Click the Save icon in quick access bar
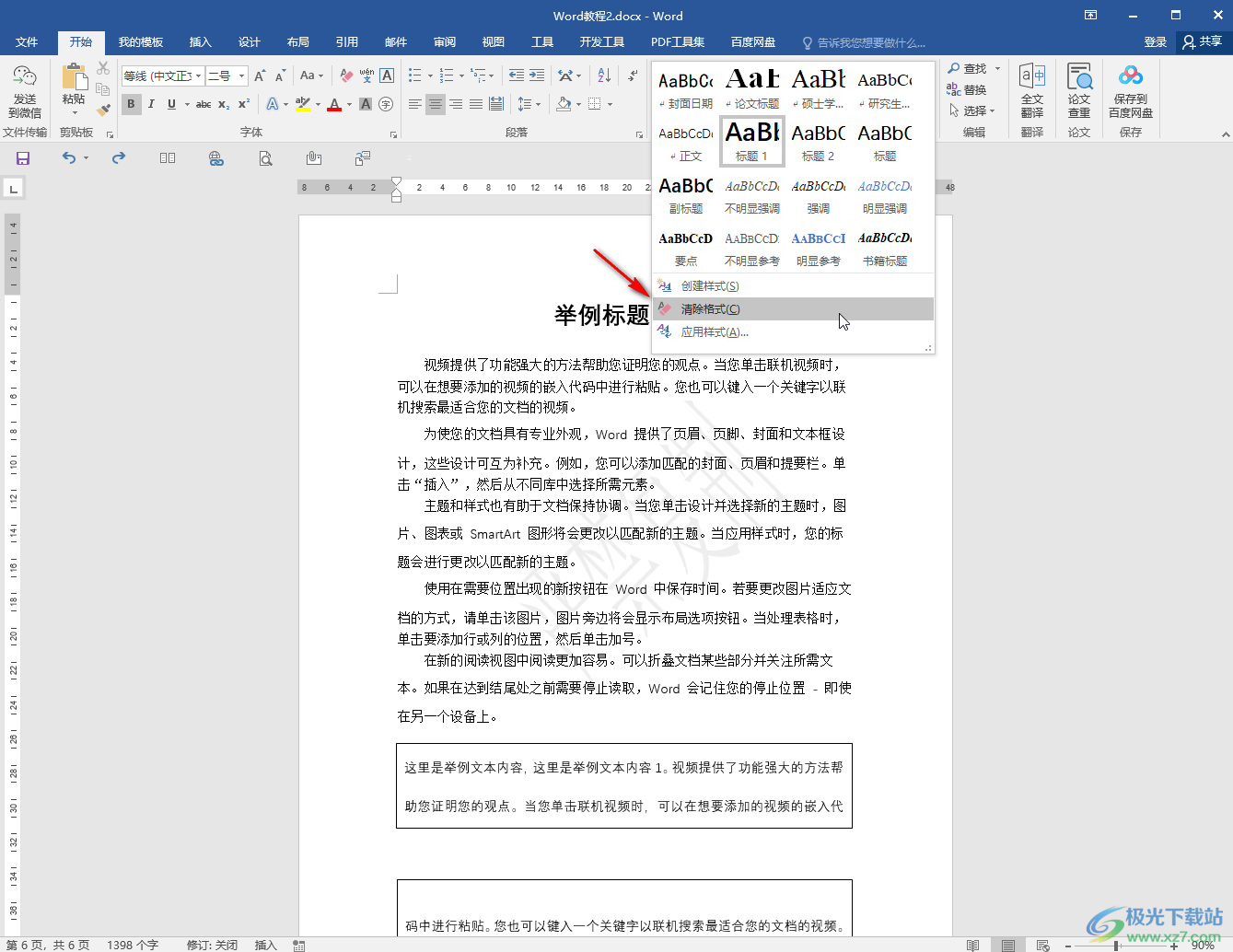The height and width of the screenshot is (952, 1233). coord(23,158)
